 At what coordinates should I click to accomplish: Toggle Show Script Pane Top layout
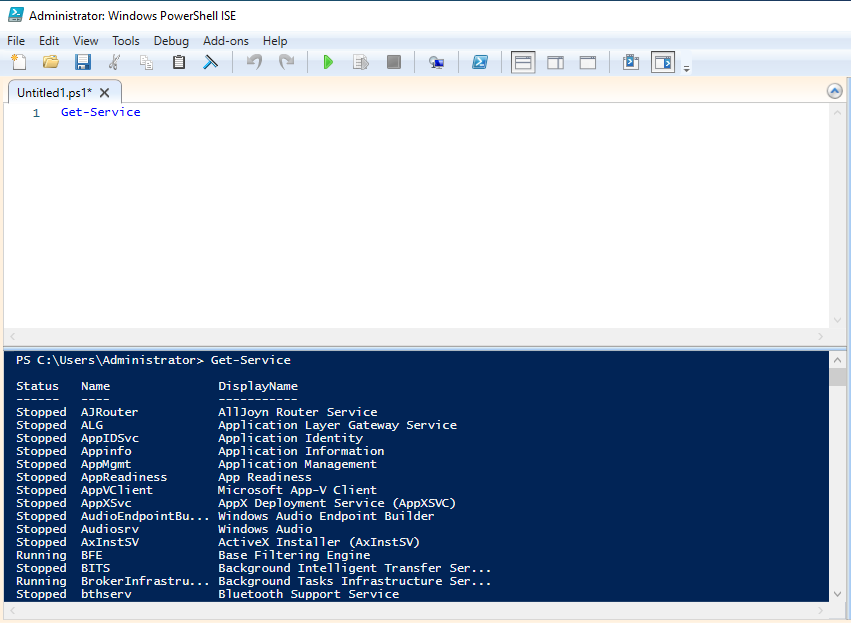point(523,62)
